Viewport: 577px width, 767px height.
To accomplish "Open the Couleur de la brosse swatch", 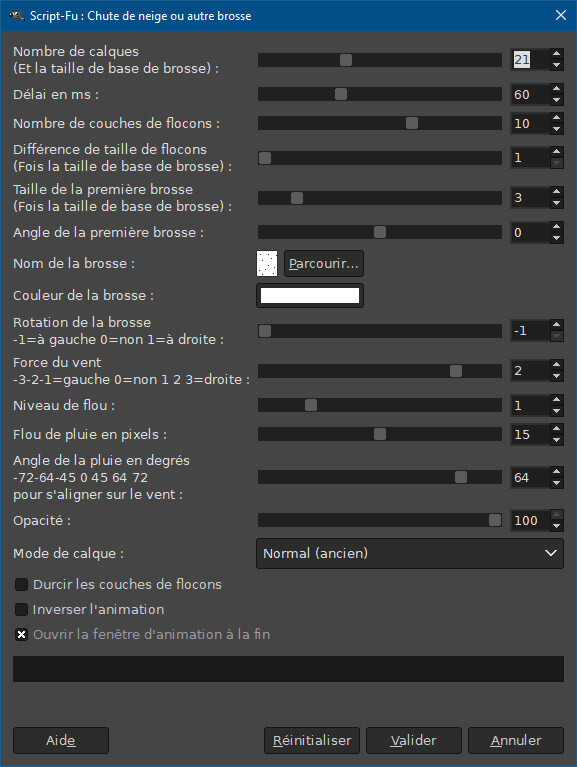I will click(310, 295).
